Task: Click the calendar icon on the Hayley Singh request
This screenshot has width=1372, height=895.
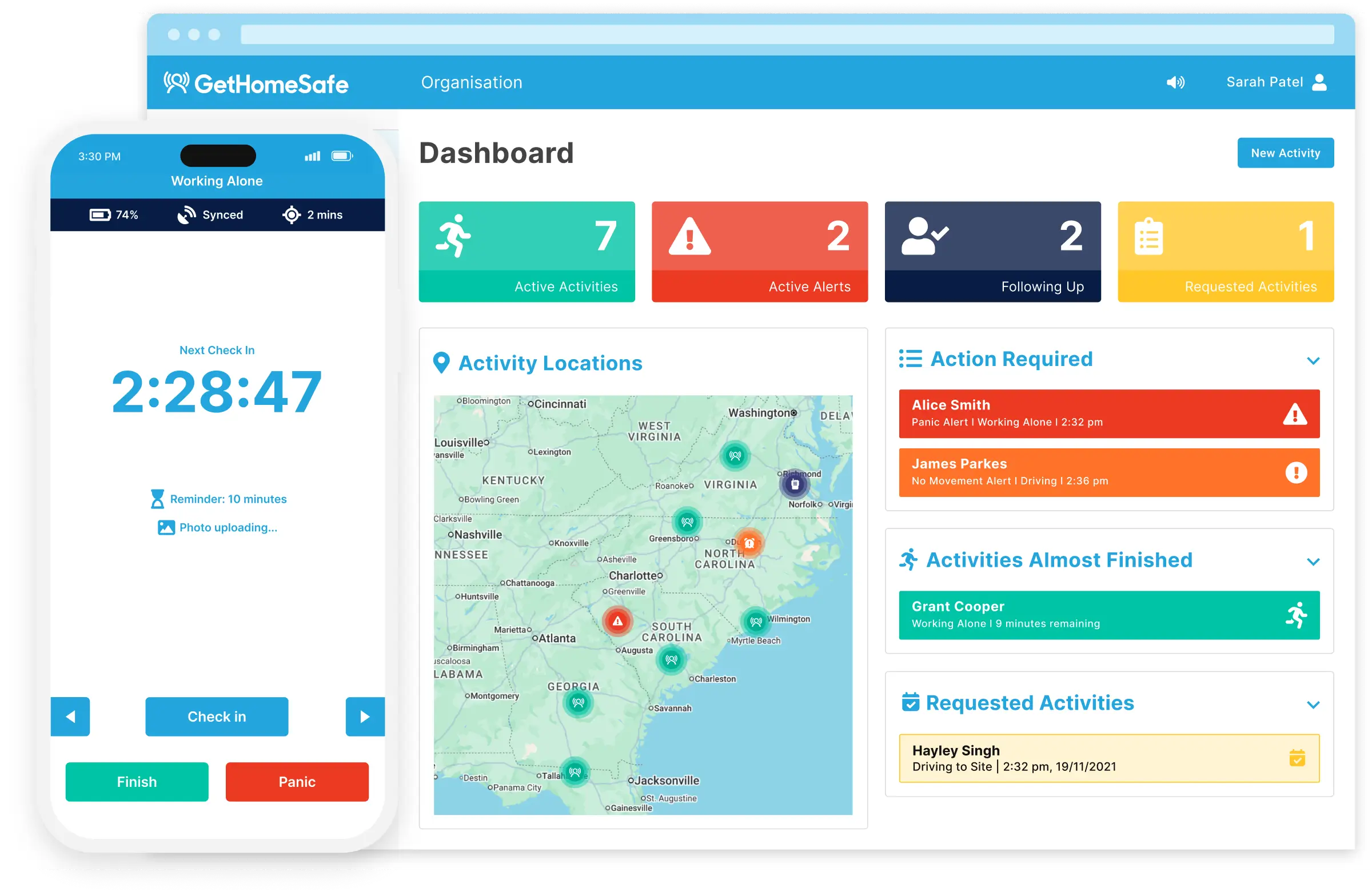Action: [1297, 758]
